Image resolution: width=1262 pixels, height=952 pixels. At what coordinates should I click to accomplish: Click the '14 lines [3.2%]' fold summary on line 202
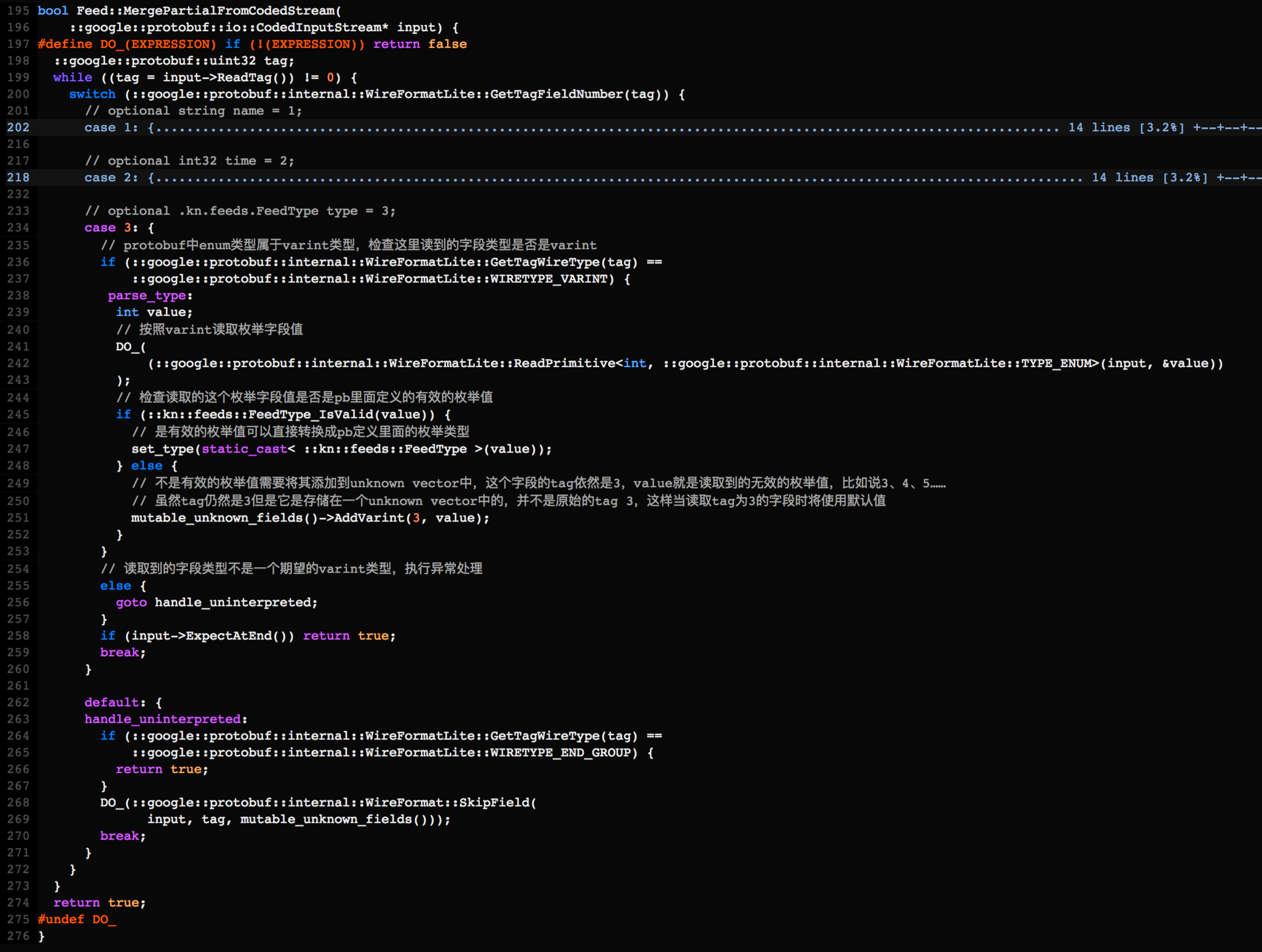(1127, 128)
